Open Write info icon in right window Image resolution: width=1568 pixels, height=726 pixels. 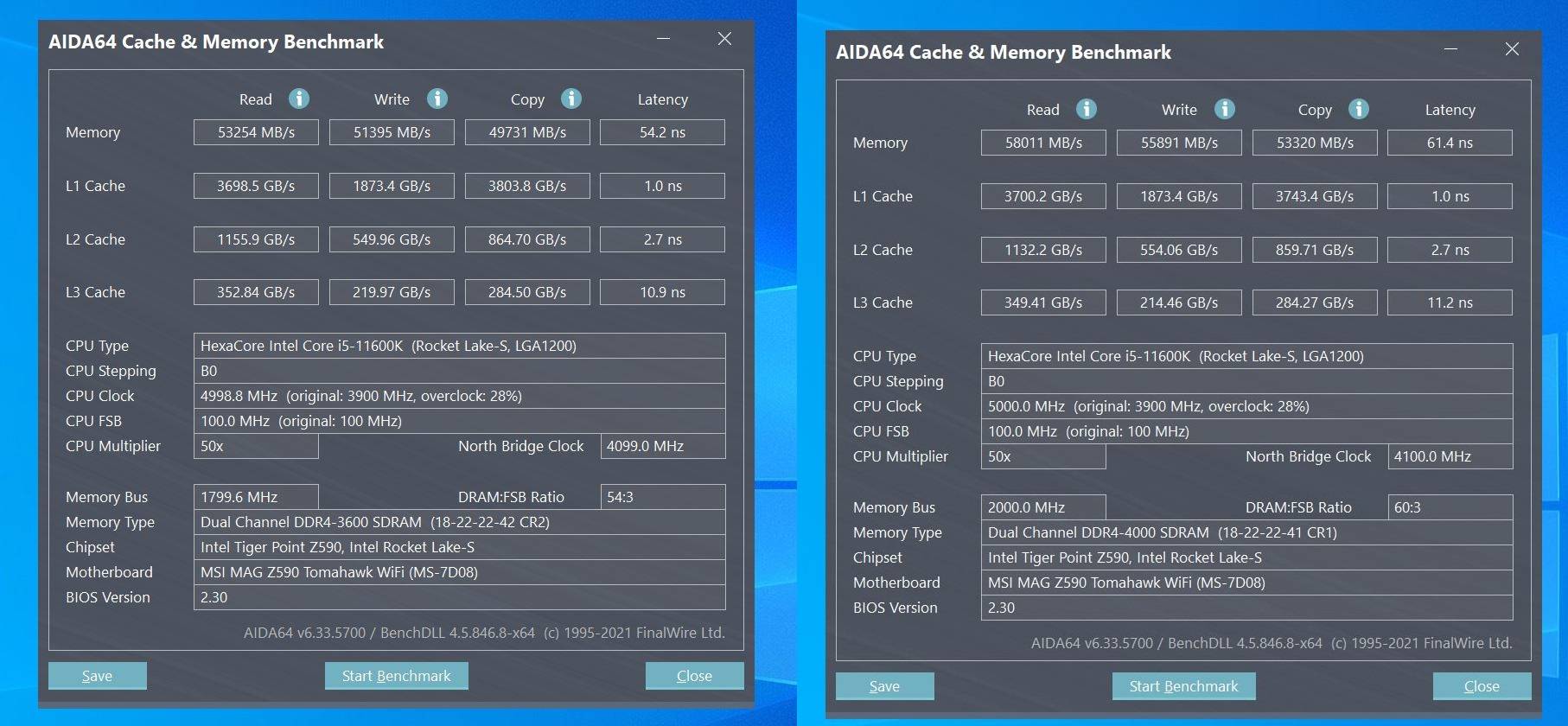1225,109
